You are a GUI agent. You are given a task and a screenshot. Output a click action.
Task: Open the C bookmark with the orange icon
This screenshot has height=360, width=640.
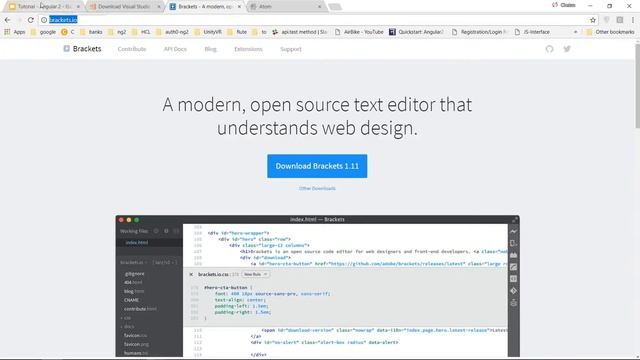(x=67, y=32)
